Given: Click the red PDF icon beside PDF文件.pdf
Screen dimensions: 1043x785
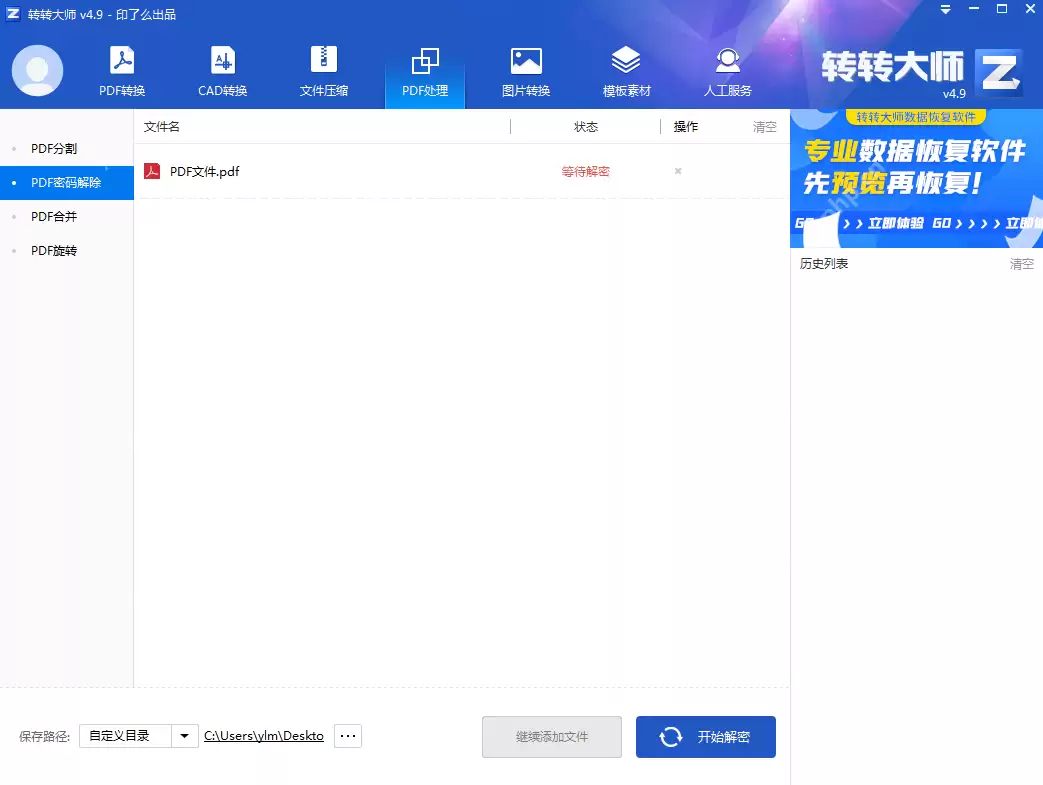Looking at the screenshot, I should [154, 171].
